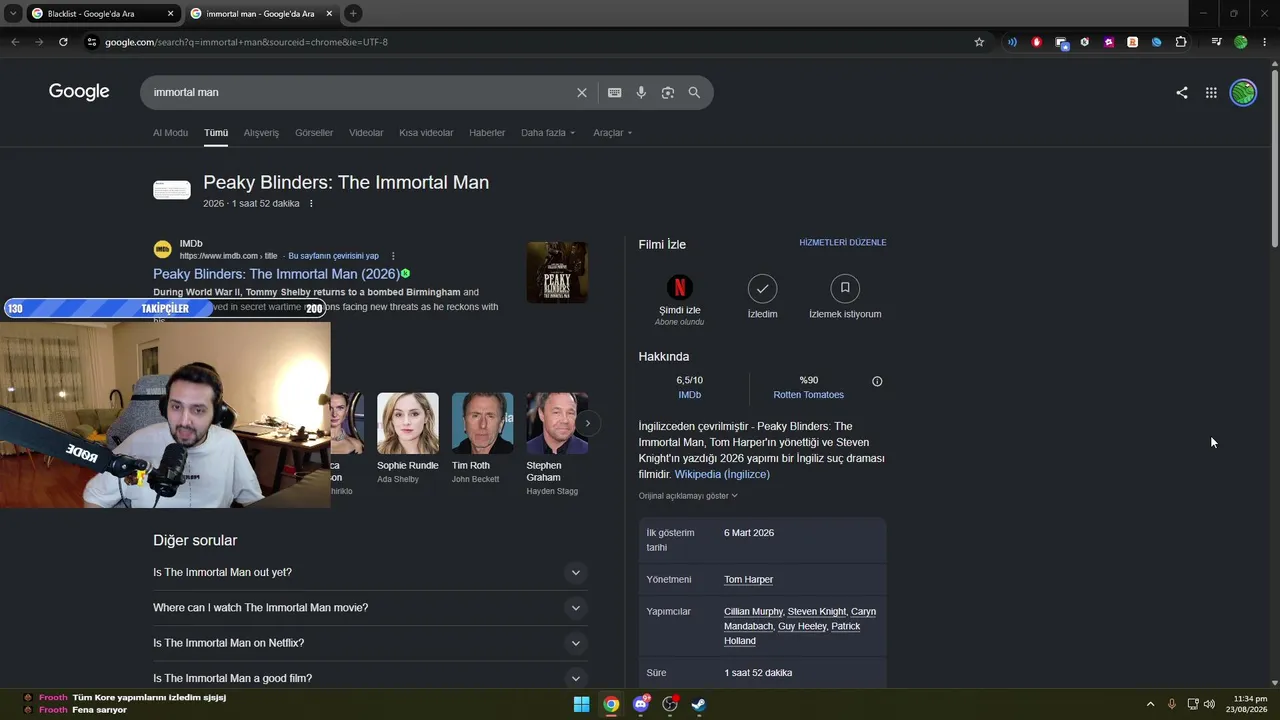Clear the search box with the X
The width and height of the screenshot is (1280, 720).
point(582,93)
